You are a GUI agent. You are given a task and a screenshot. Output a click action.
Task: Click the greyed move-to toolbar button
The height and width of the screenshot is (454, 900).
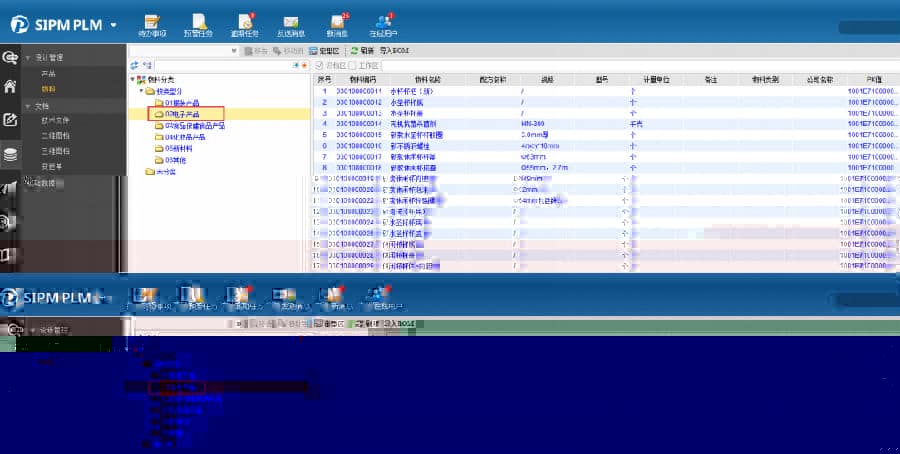(288, 51)
